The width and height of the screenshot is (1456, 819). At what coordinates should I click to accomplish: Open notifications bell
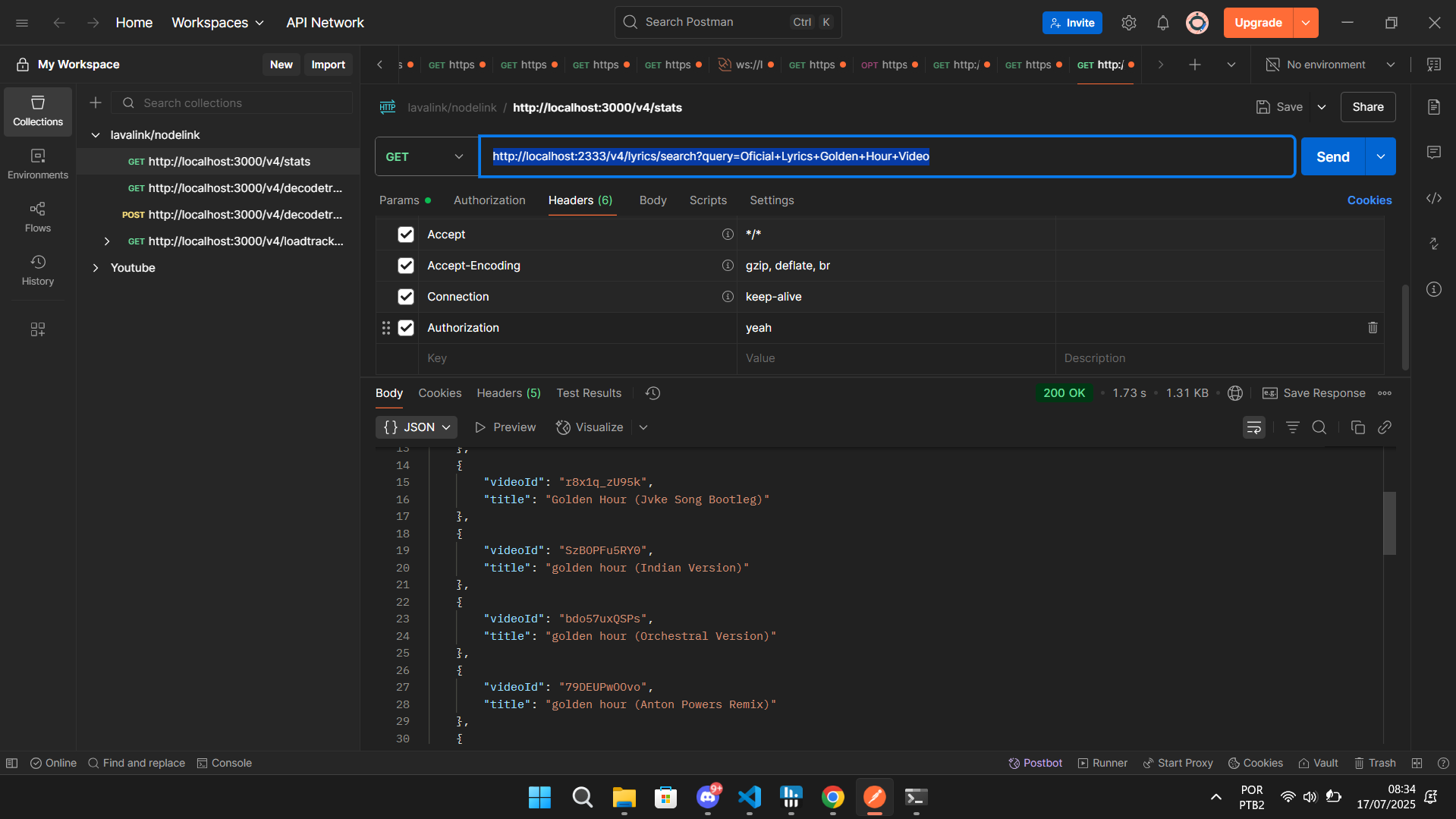pos(1162,23)
